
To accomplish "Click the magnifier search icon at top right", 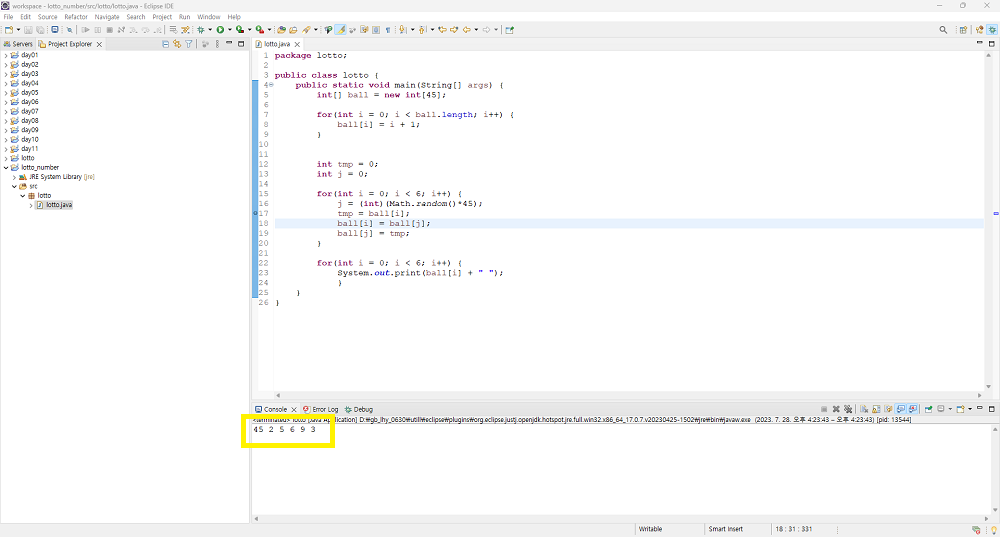I will (x=943, y=29).
